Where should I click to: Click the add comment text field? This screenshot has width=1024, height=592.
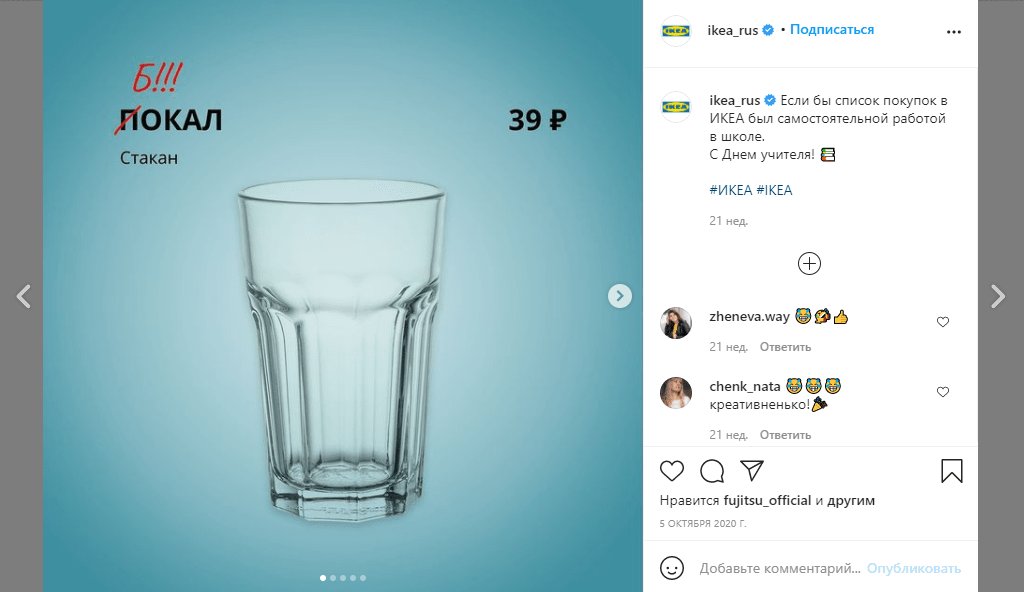point(779,568)
